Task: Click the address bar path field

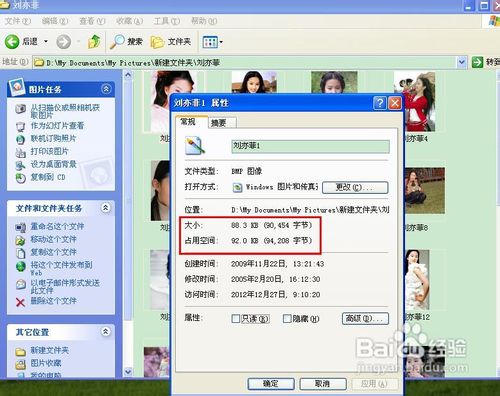Action: click(245, 62)
